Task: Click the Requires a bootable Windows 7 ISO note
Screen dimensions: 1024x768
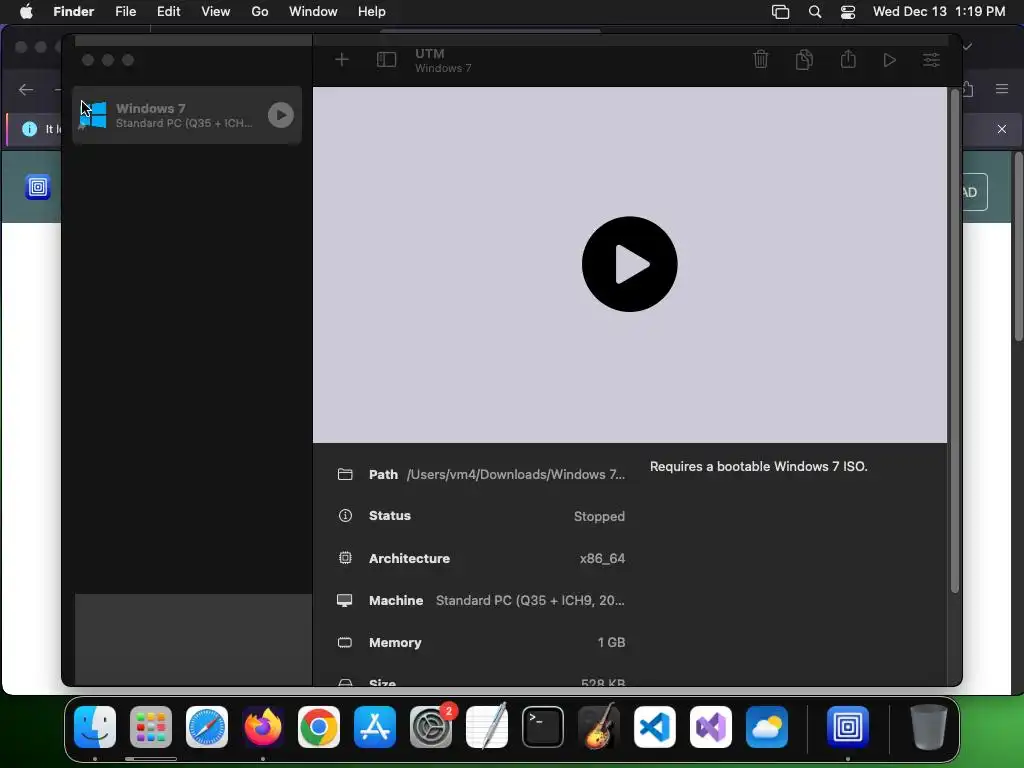Action: (x=758, y=466)
